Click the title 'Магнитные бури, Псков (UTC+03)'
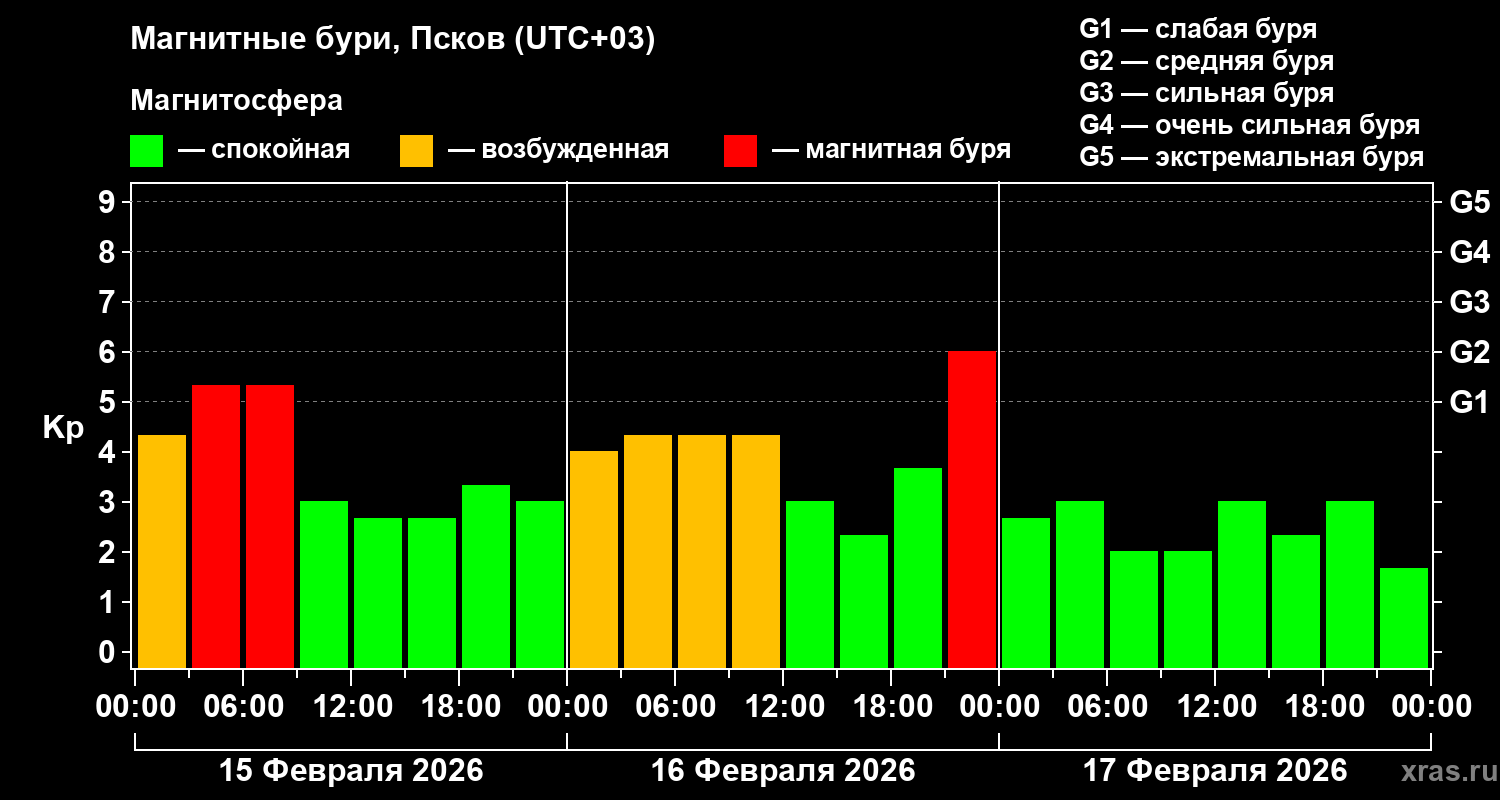The height and width of the screenshot is (800, 1500). [393, 41]
